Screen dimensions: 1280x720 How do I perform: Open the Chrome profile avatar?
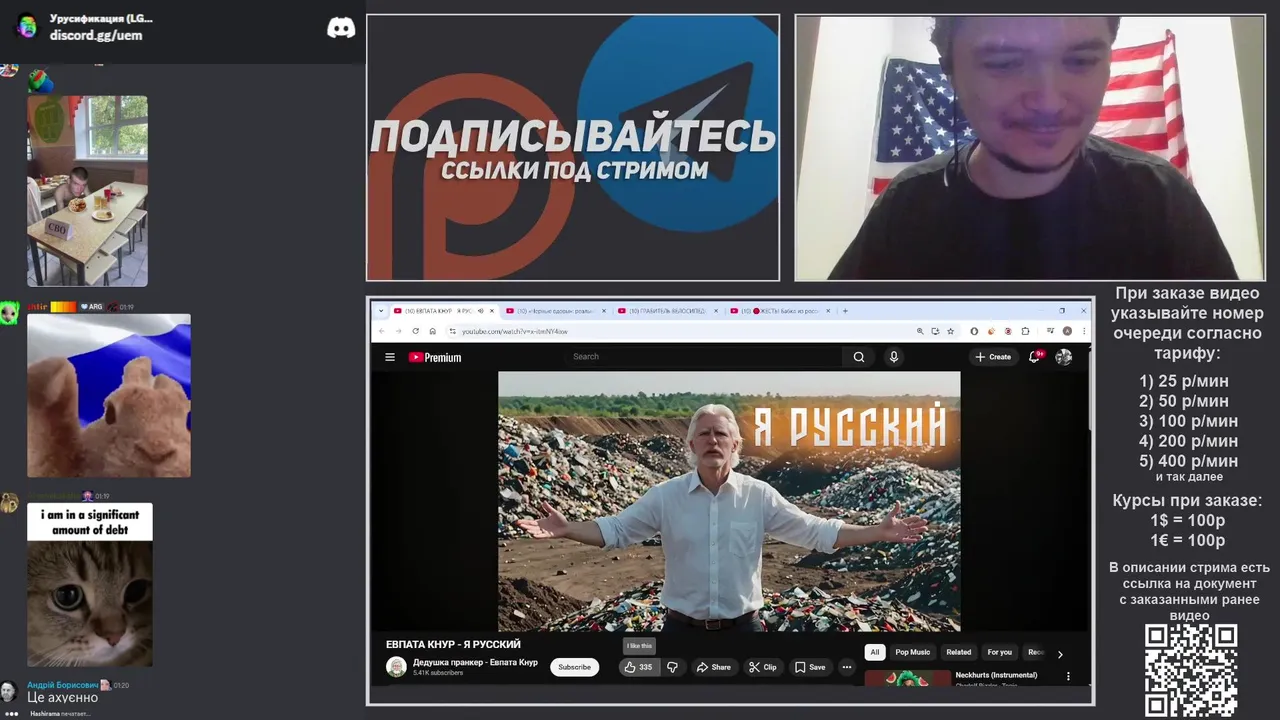1067,331
